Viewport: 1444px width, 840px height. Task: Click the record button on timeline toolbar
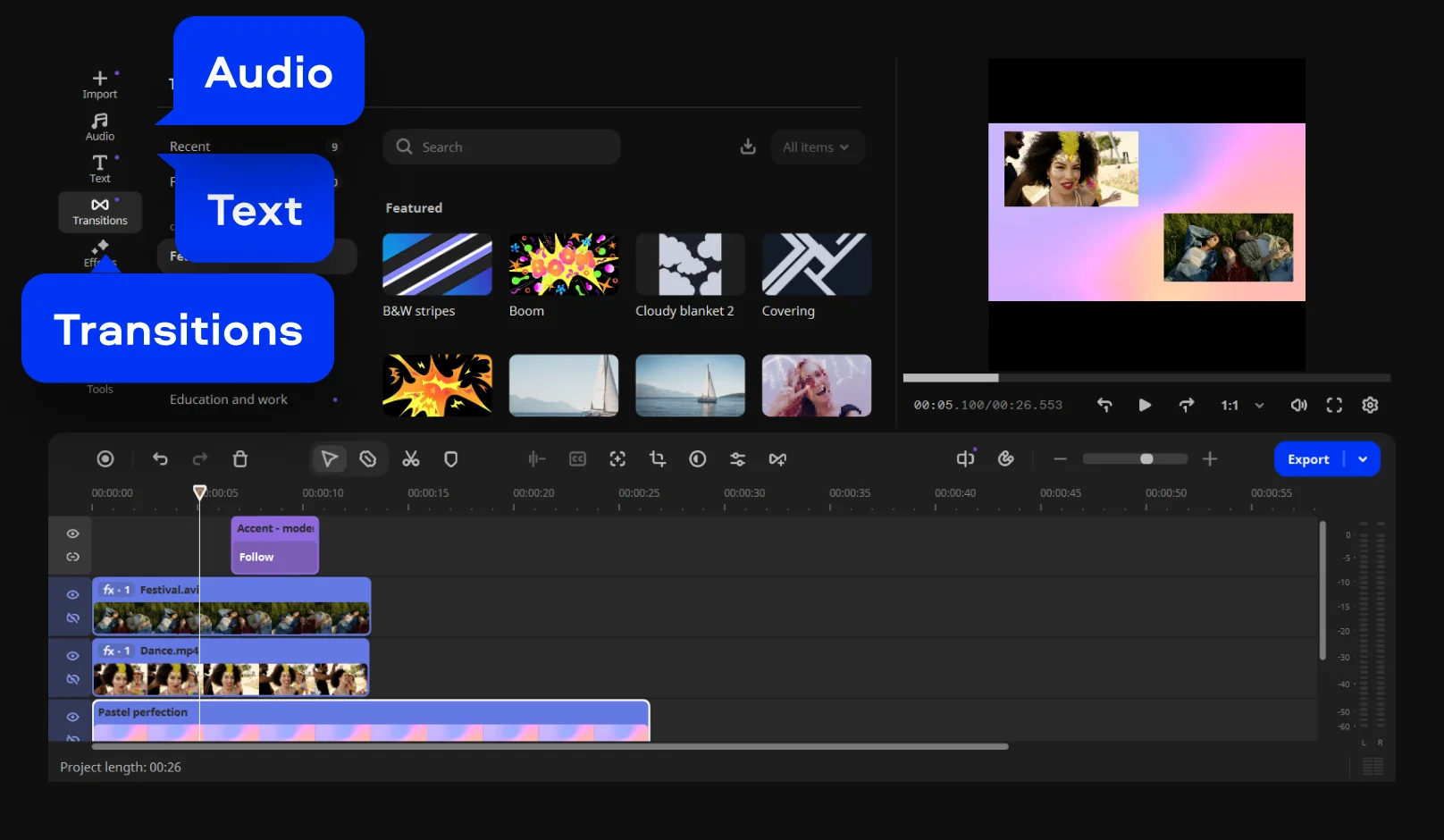tap(105, 459)
